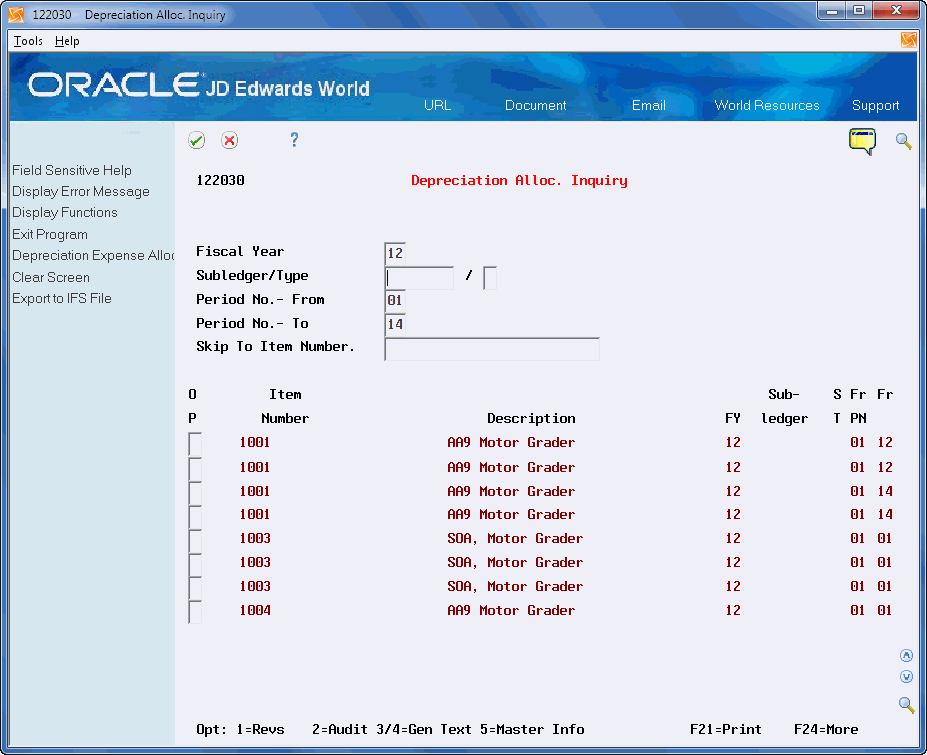Select Clear Screen in sidebar

coord(51,277)
